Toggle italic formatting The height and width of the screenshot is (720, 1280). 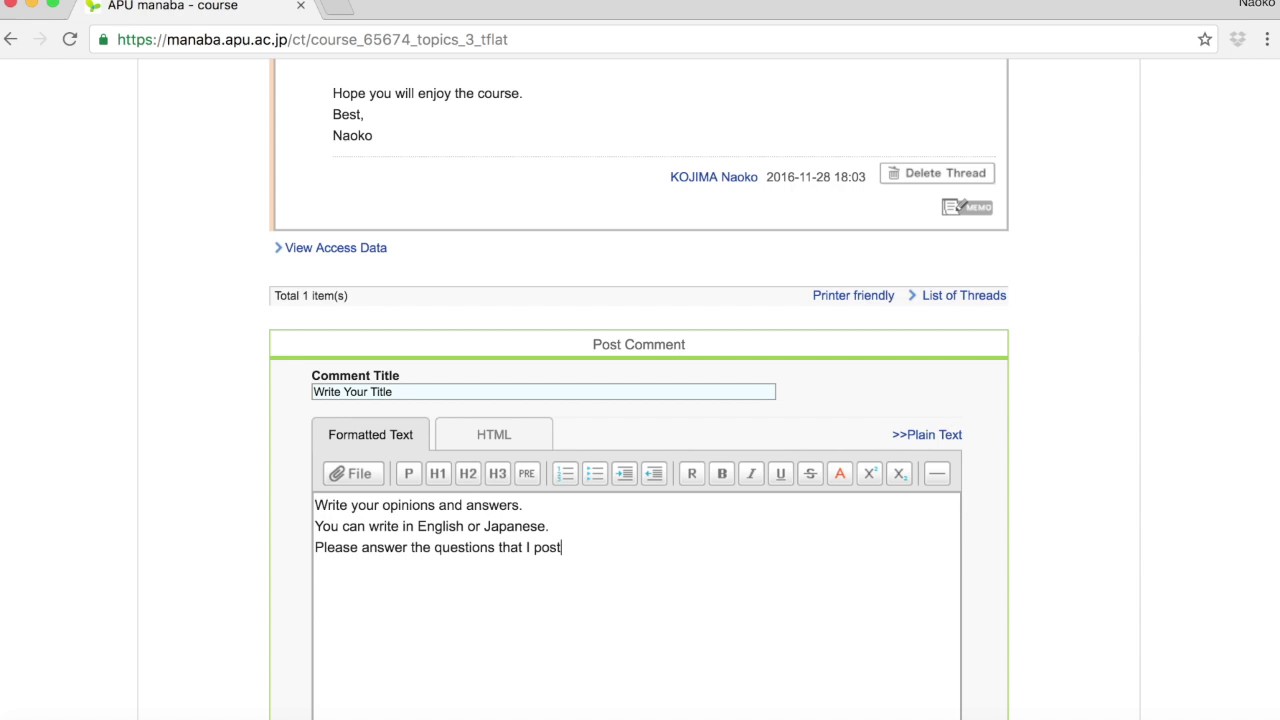[751, 474]
